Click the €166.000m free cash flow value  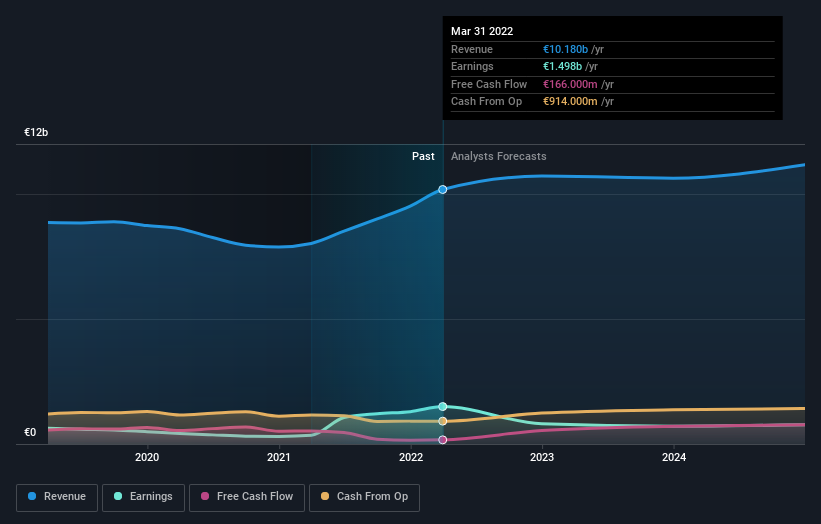coord(570,84)
